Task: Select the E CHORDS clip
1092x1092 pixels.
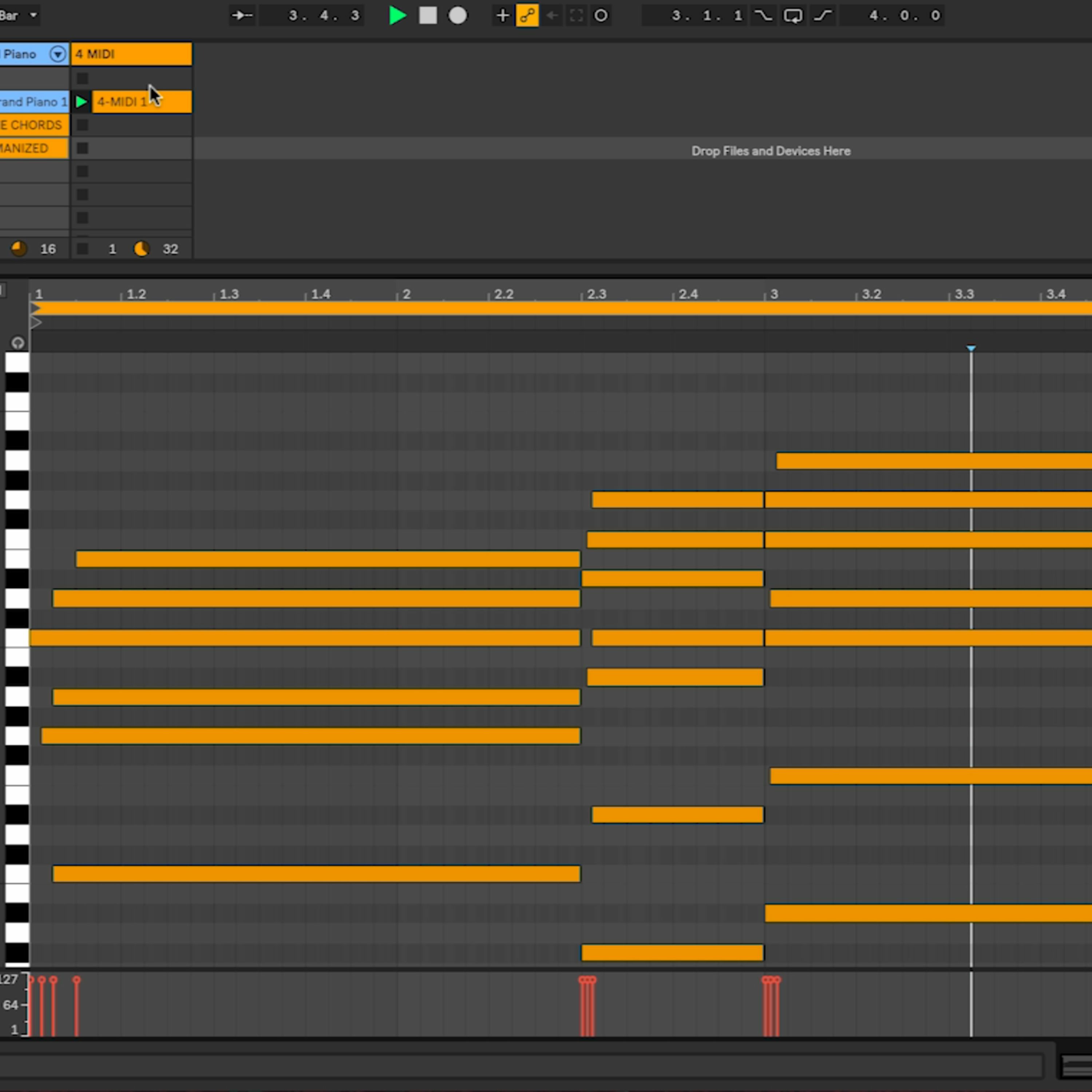Action: click(x=34, y=125)
